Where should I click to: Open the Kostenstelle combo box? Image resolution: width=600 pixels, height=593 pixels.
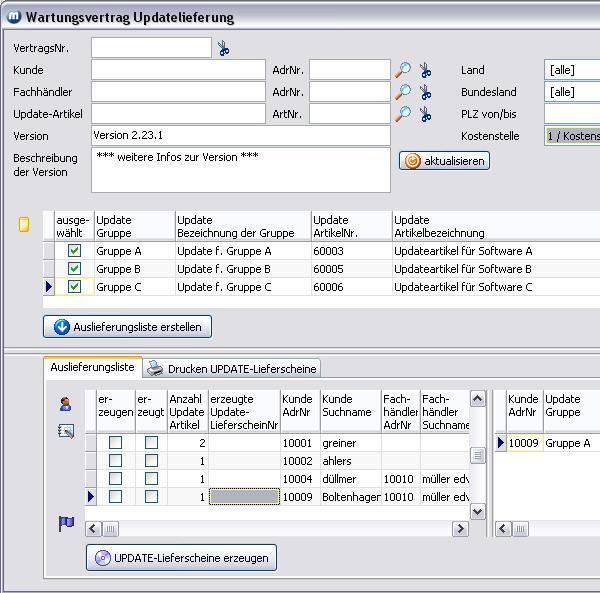coord(571,136)
